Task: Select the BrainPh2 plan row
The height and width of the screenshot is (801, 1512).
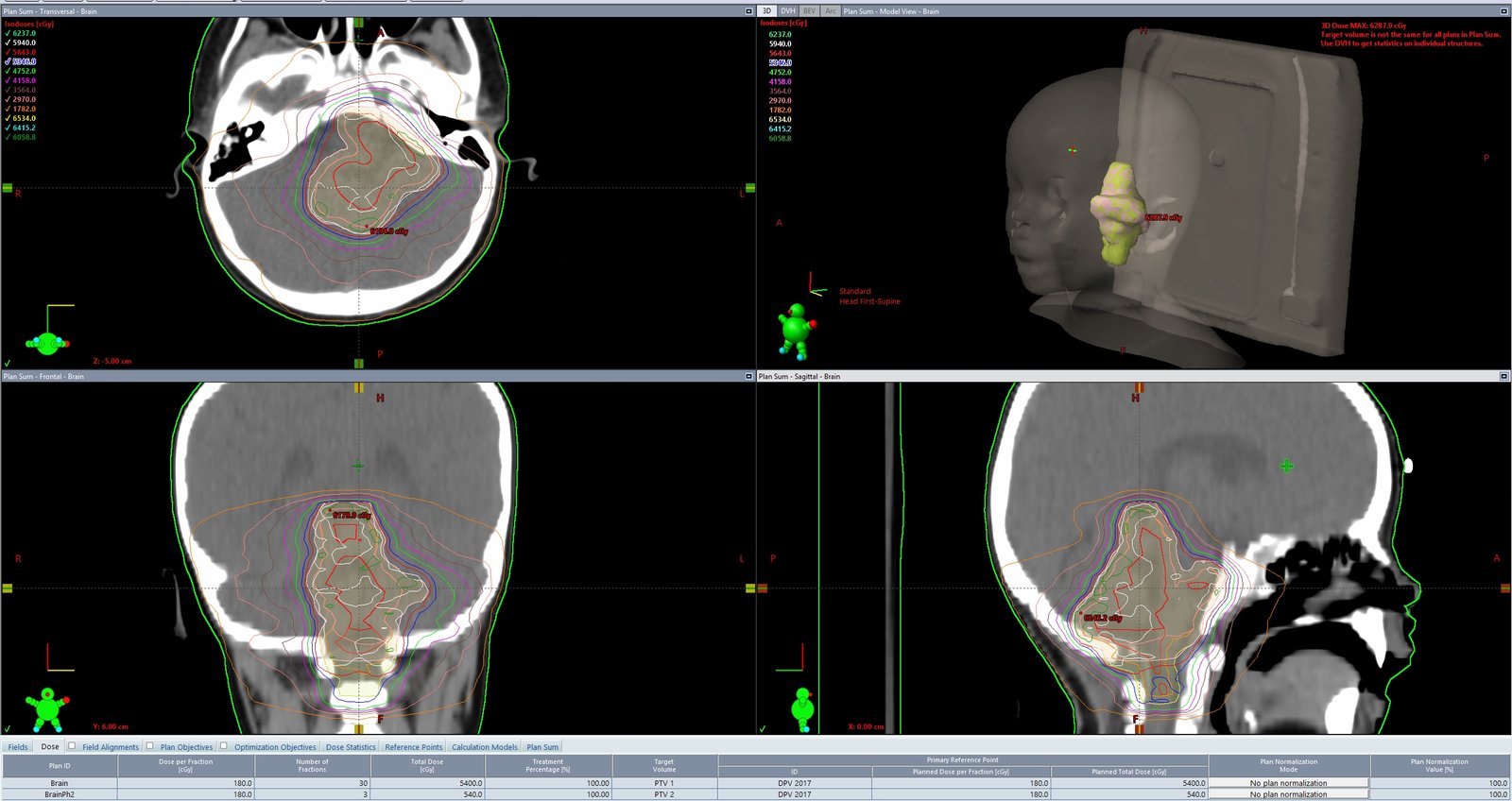Action: (x=59, y=794)
